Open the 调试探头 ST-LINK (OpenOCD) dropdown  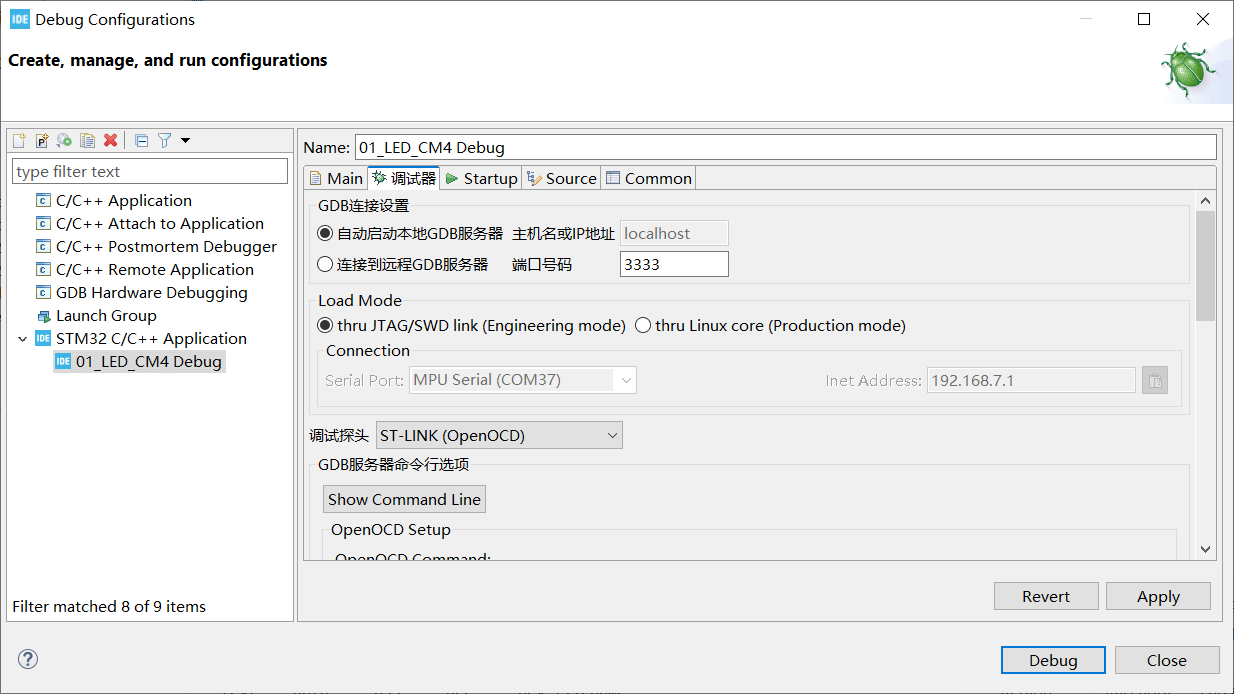point(499,436)
